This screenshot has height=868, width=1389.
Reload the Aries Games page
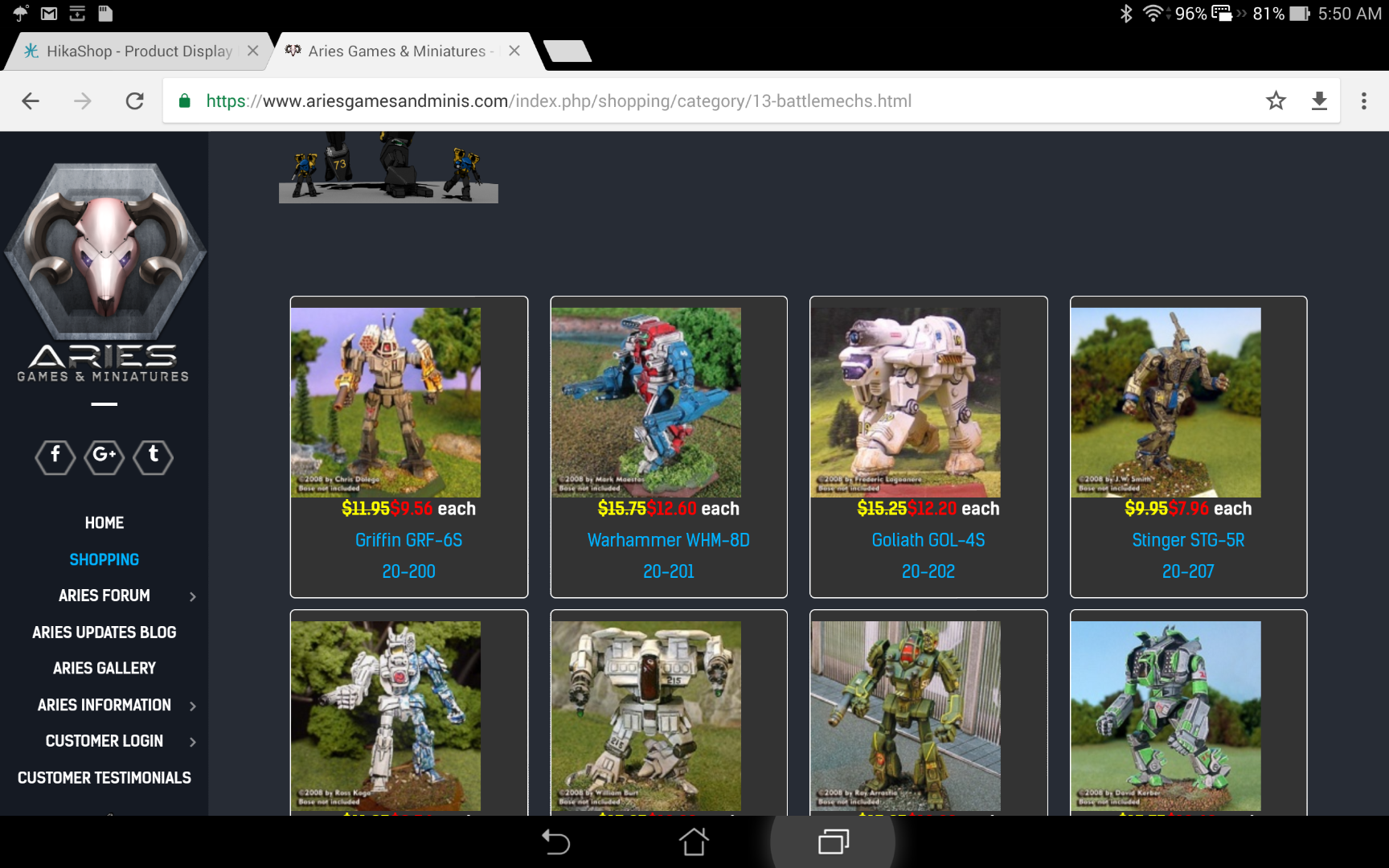pyautogui.click(x=134, y=101)
